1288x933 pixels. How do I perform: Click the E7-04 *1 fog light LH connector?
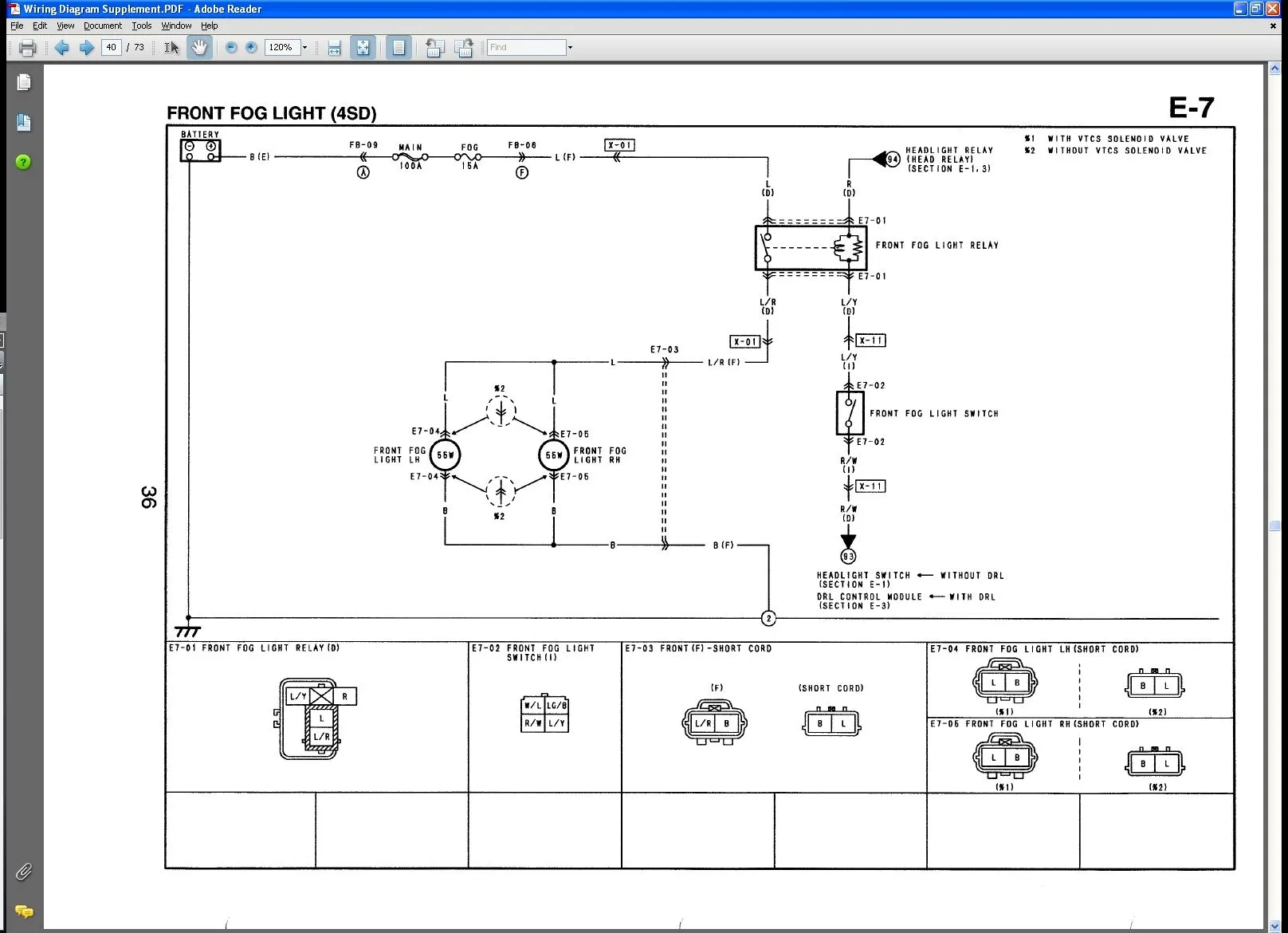tap(1005, 682)
